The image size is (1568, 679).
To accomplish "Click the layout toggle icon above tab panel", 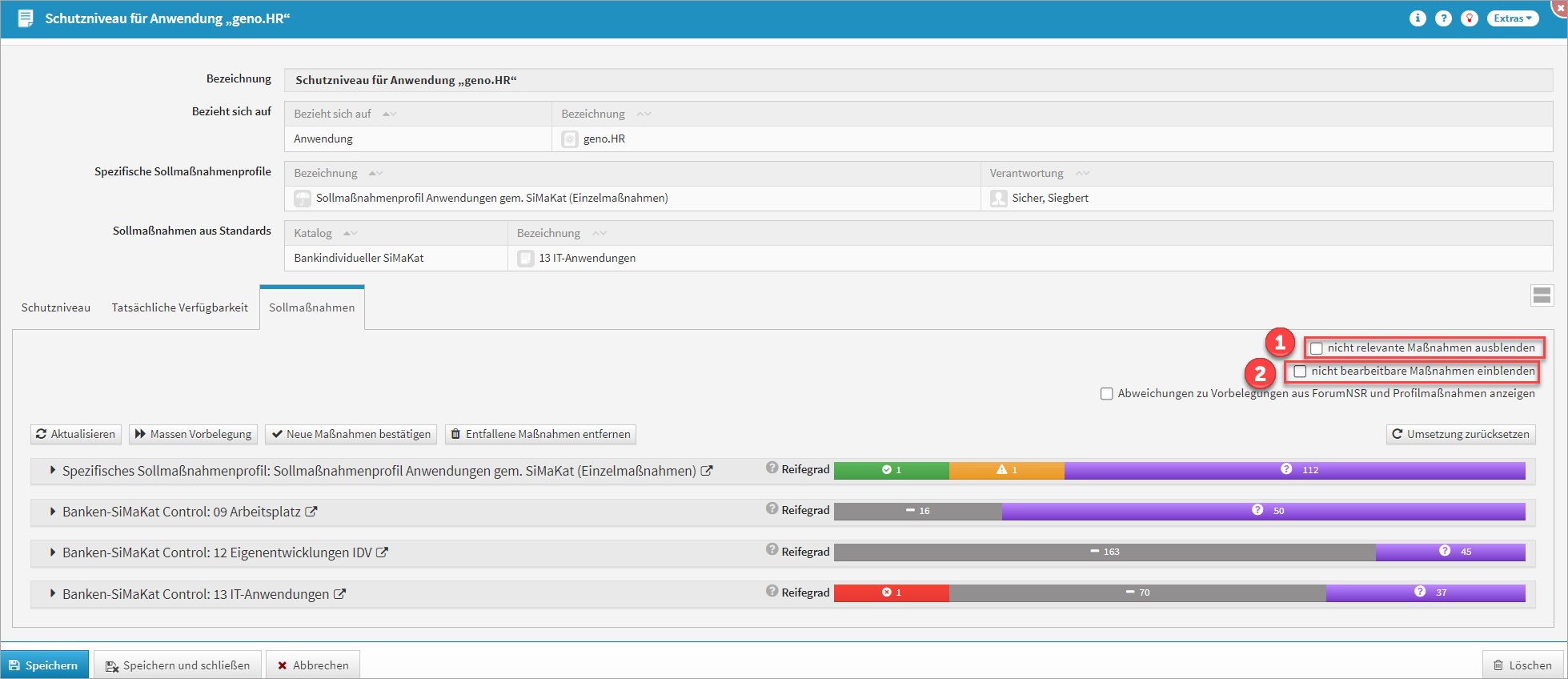I will 1542,295.
